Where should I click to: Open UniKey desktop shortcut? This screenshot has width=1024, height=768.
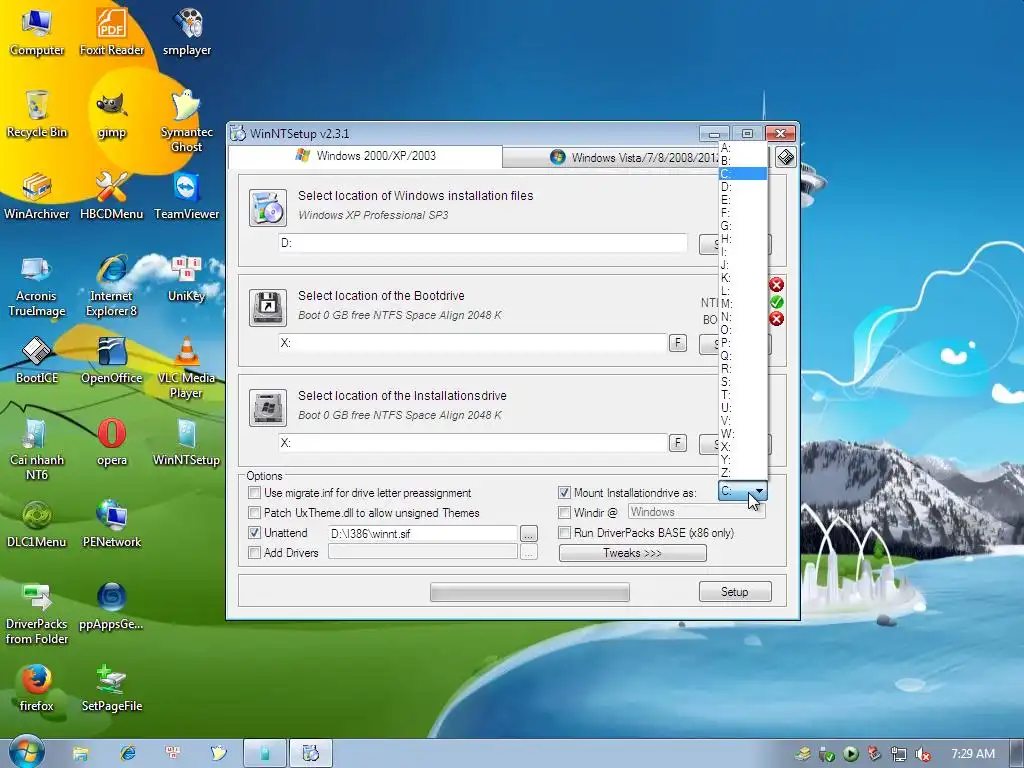tap(187, 279)
